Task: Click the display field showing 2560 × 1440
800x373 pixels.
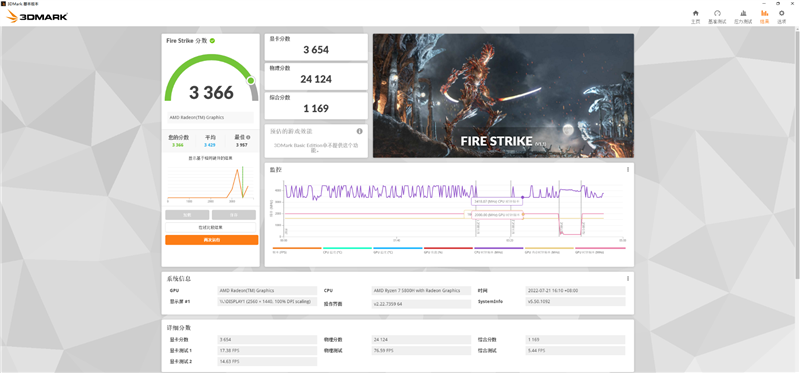Action: coord(267,302)
